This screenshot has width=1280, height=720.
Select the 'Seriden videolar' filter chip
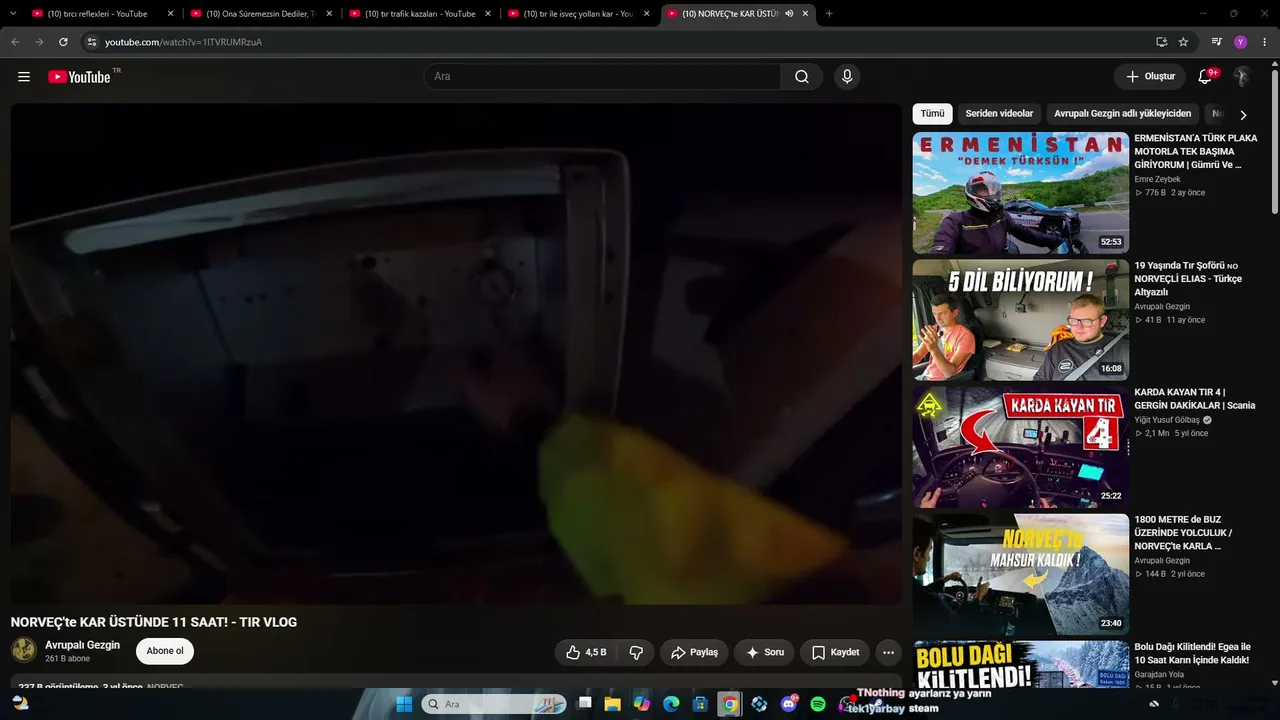tap(999, 114)
